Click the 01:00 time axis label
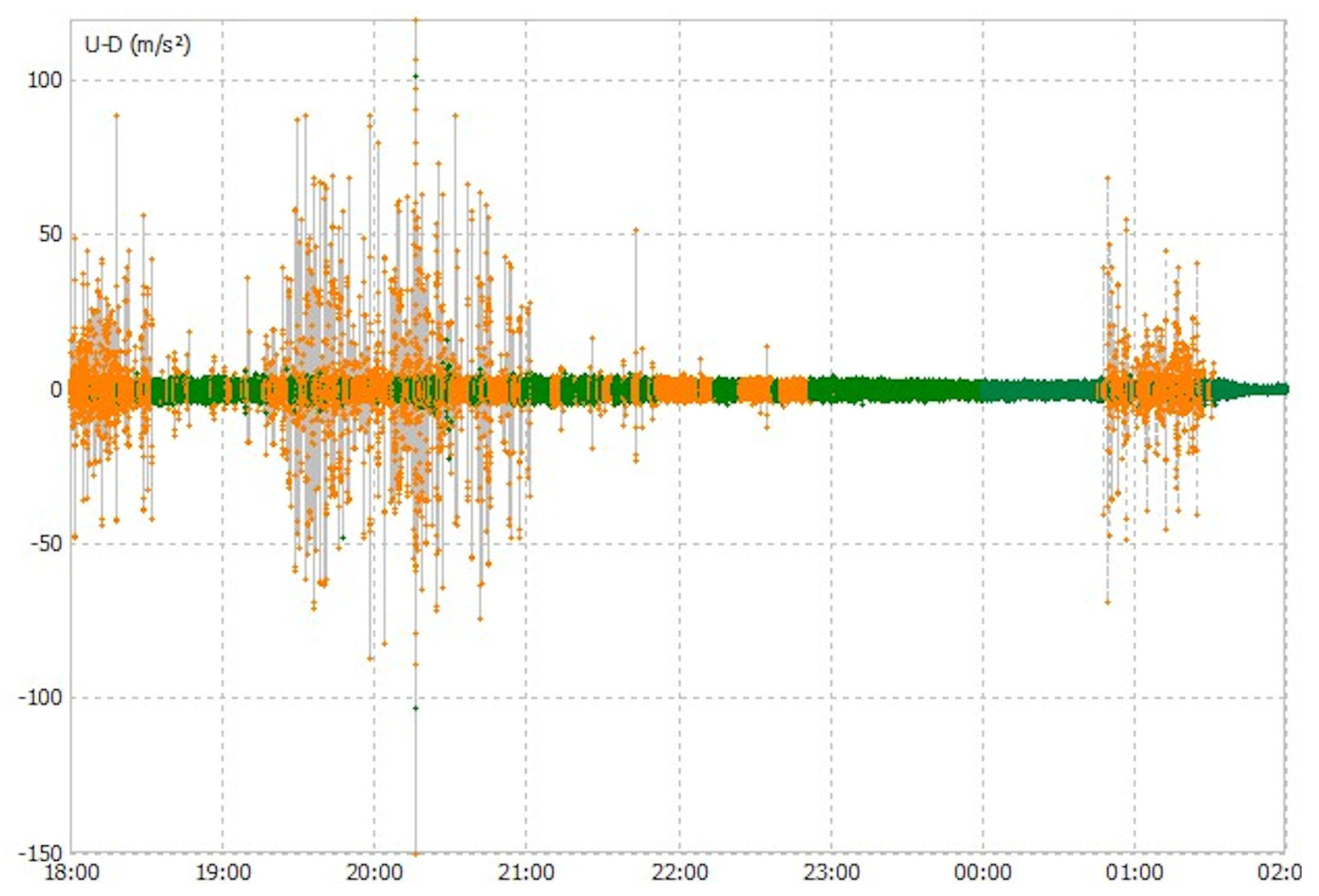This screenshot has width=1319, height=896. click(x=1135, y=873)
